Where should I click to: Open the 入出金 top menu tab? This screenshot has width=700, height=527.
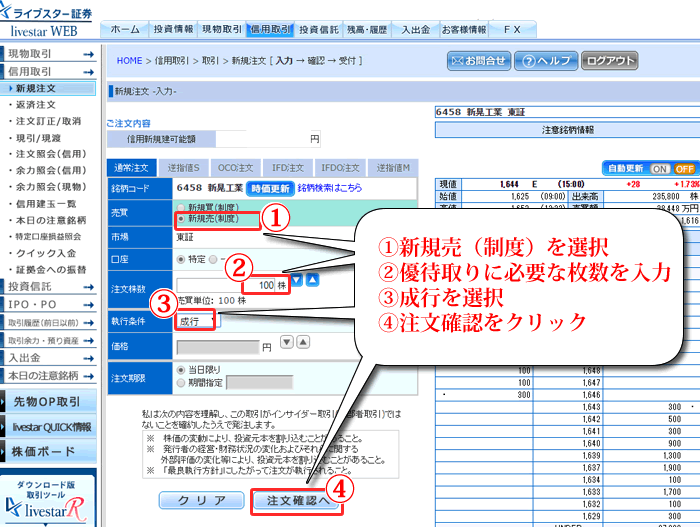pos(415,29)
